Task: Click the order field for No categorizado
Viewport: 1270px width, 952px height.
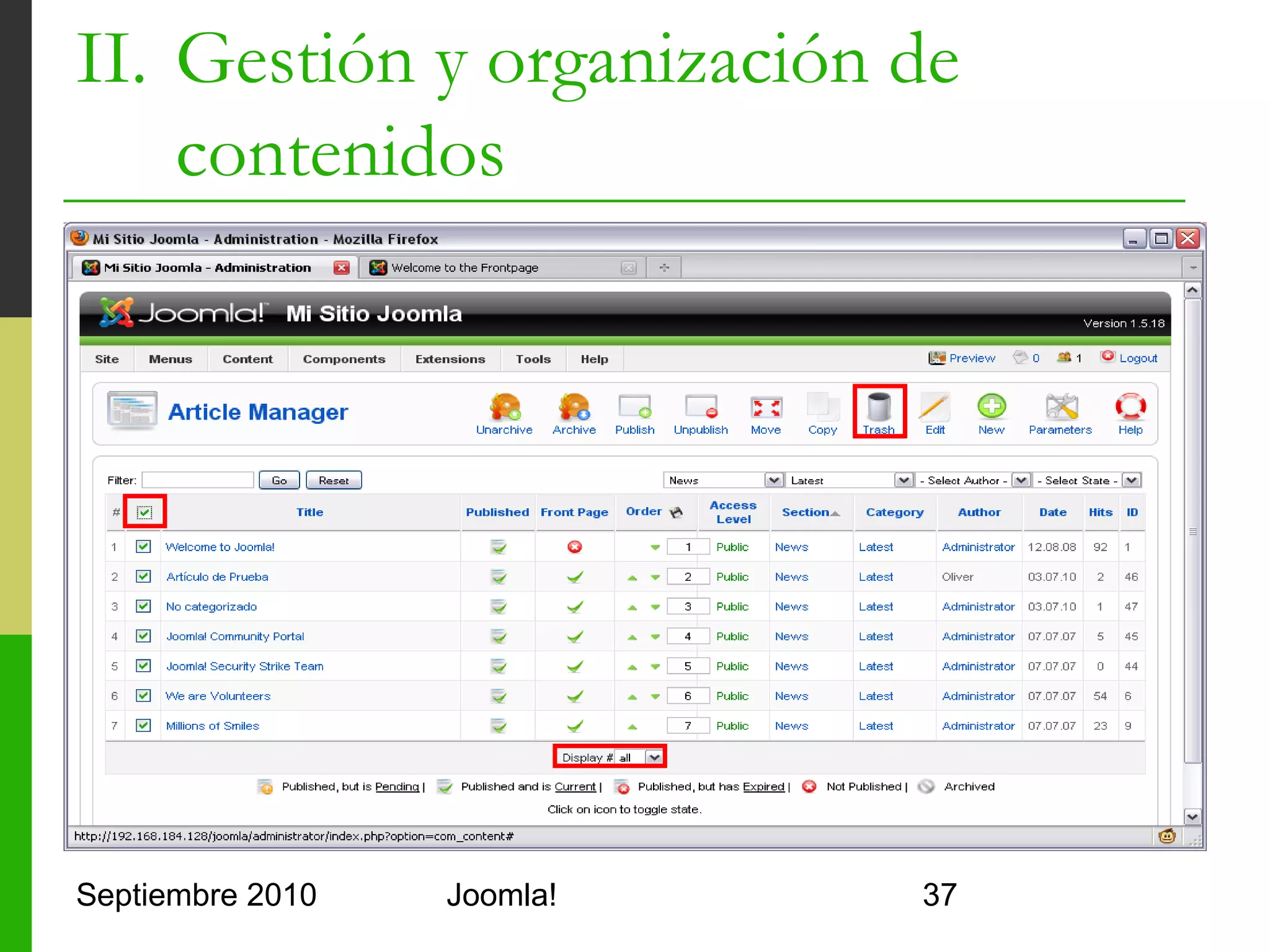Action: (688, 607)
